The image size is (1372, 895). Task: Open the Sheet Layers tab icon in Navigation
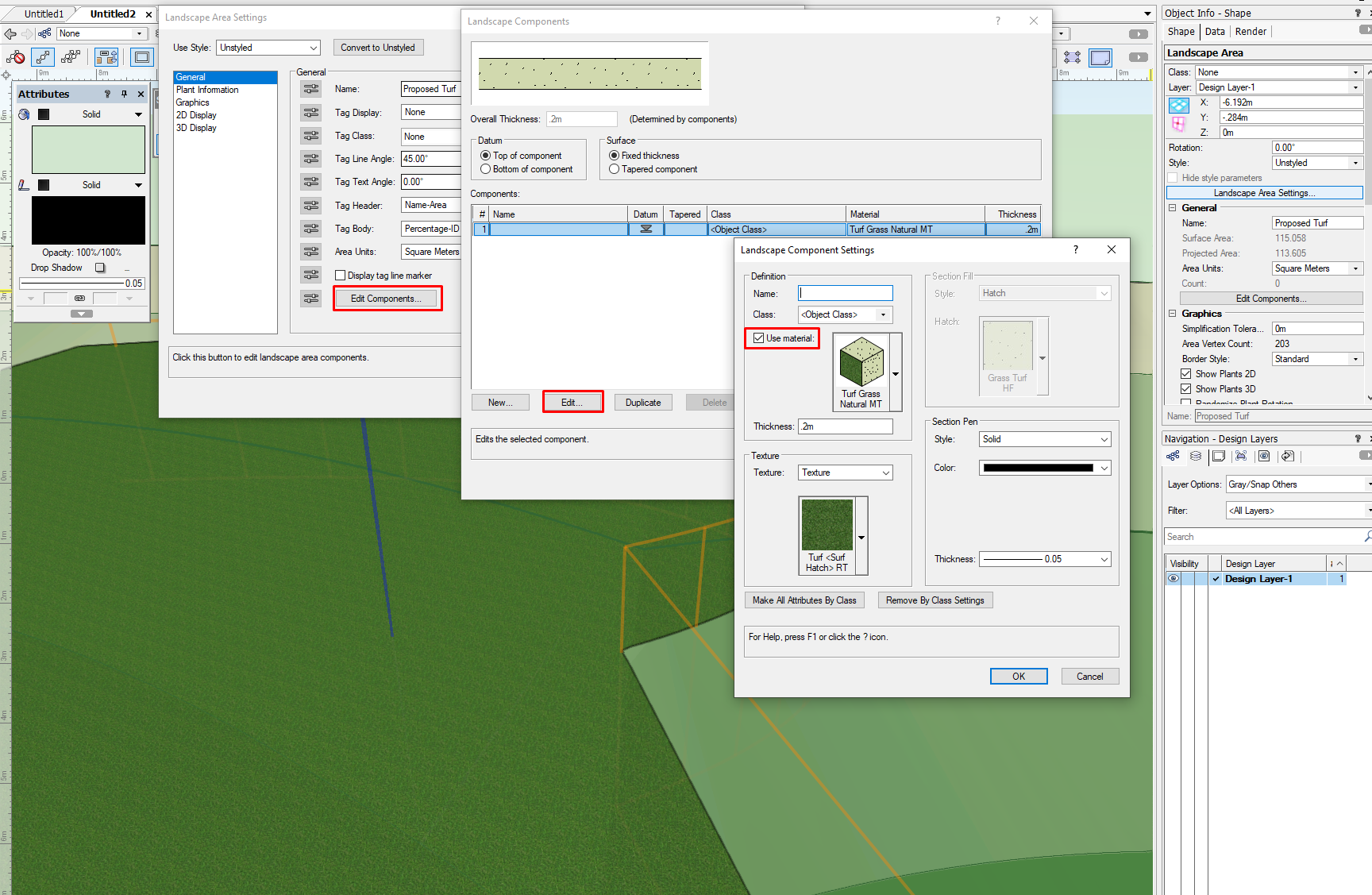pos(1219,456)
